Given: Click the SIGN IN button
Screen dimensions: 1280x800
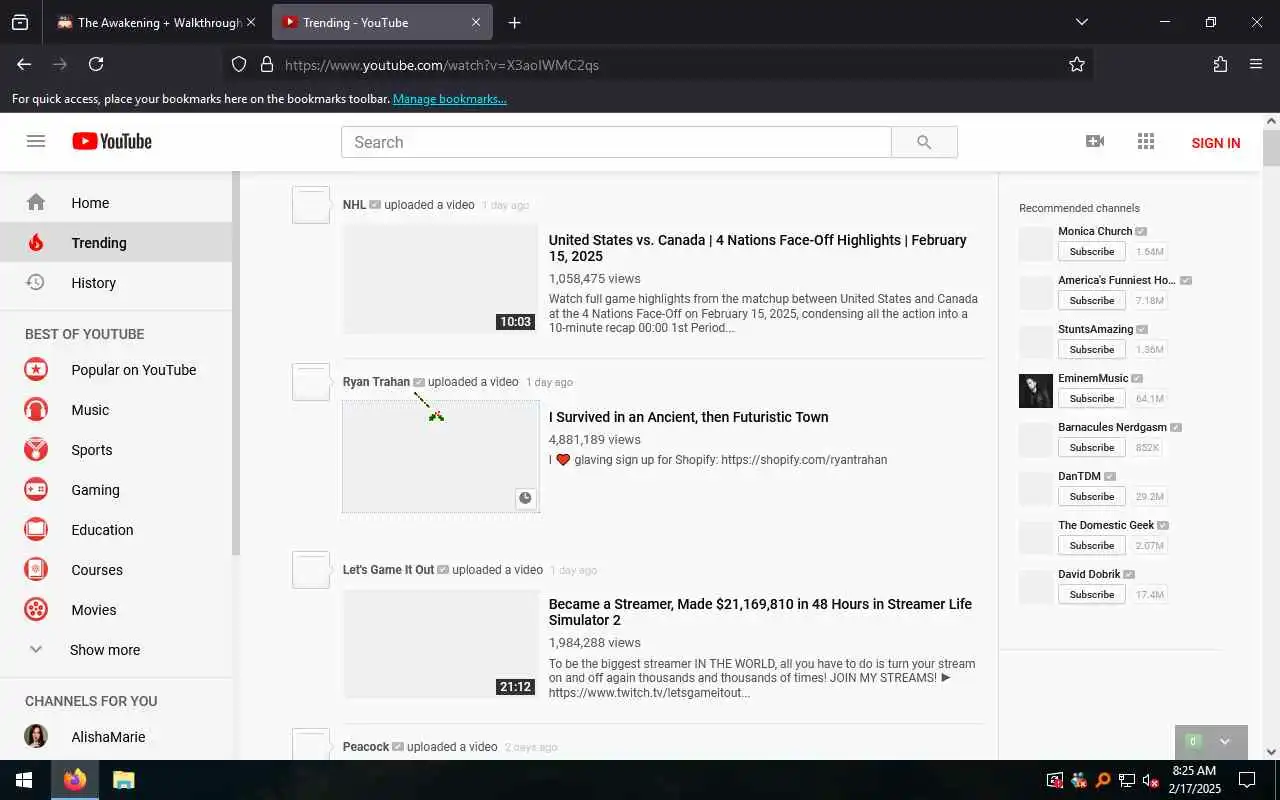Looking at the screenshot, I should 1215,143.
